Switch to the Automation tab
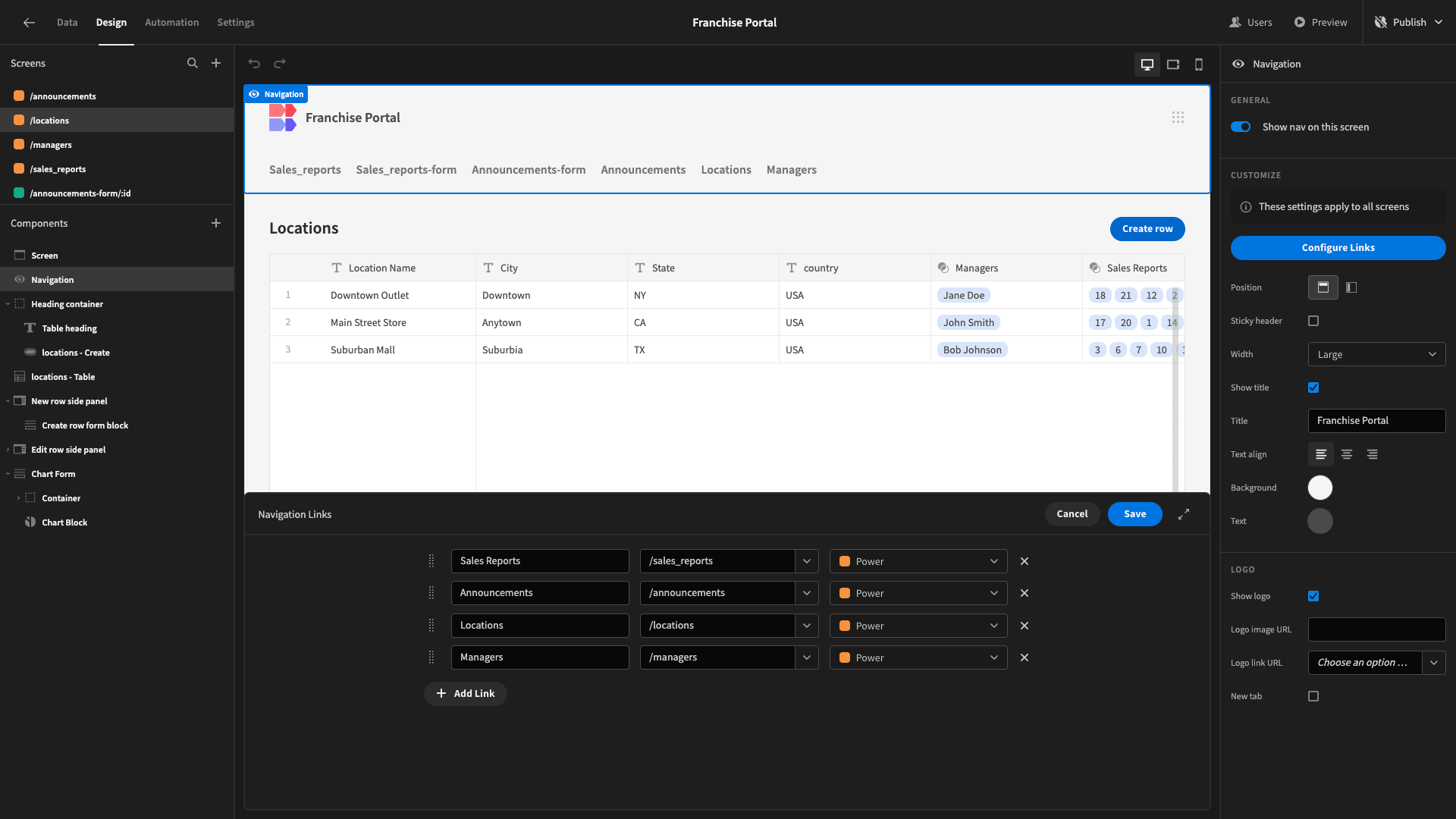 (x=172, y=22)
